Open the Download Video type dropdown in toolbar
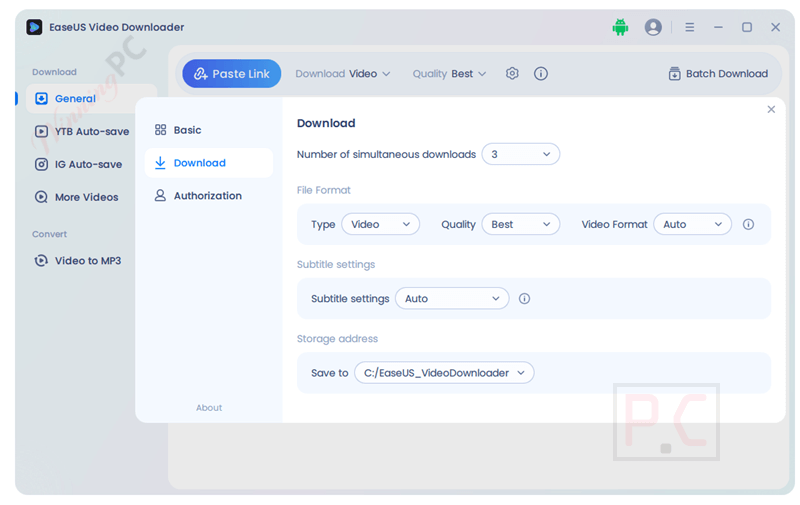 343,73
